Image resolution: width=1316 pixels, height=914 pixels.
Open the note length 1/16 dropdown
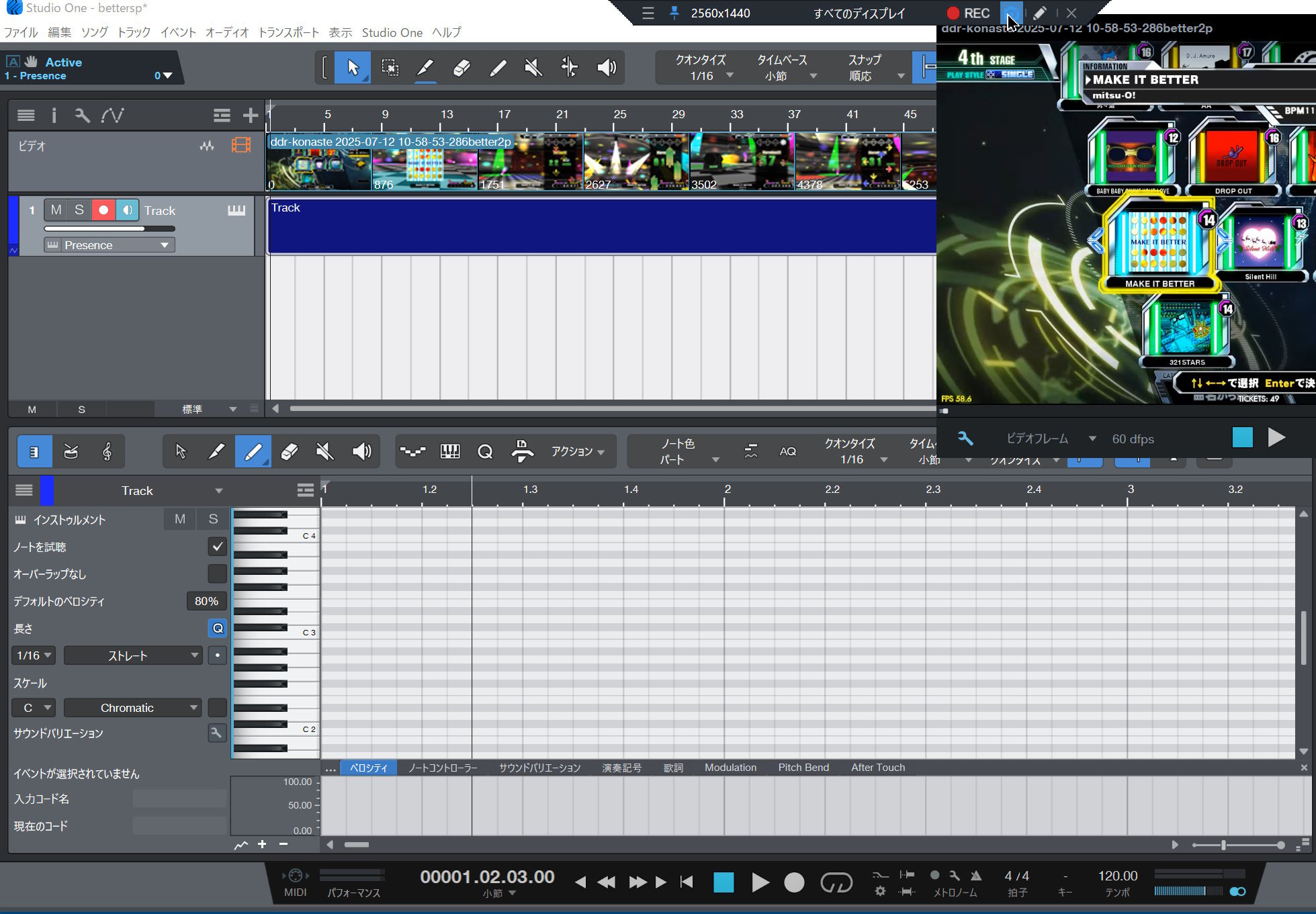34,655
